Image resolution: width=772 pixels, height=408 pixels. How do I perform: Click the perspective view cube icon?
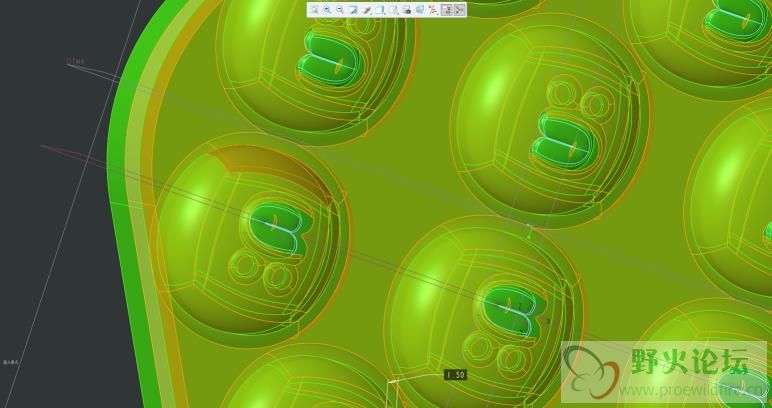click(x=420, y=10)
